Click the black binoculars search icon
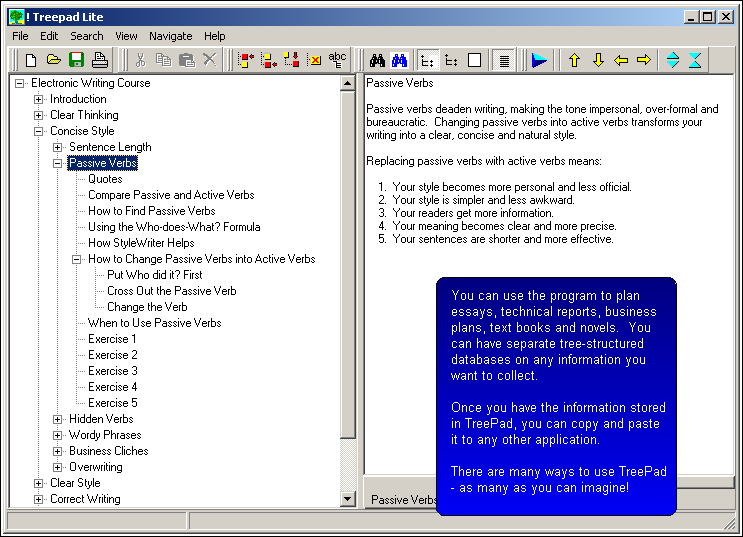This screenshot has height=537, width=743. point(377,60)
